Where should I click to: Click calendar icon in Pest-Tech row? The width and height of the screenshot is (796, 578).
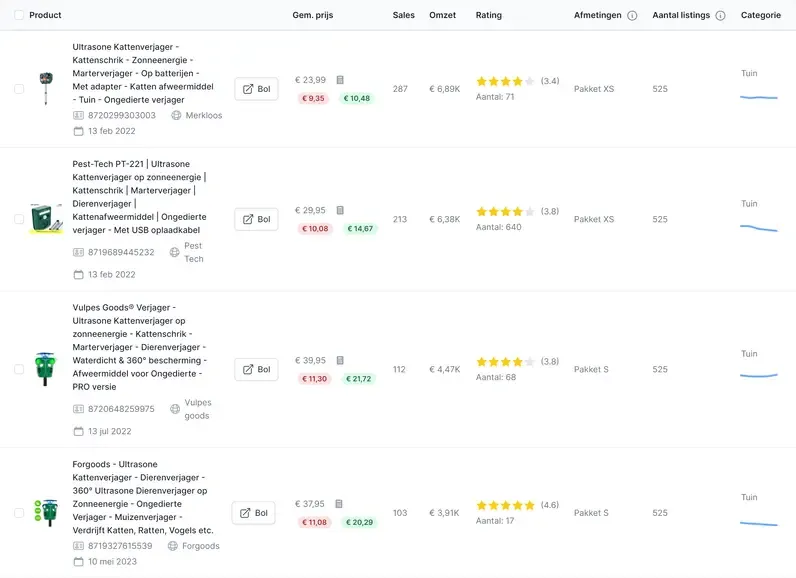click(x=78, y=275)
